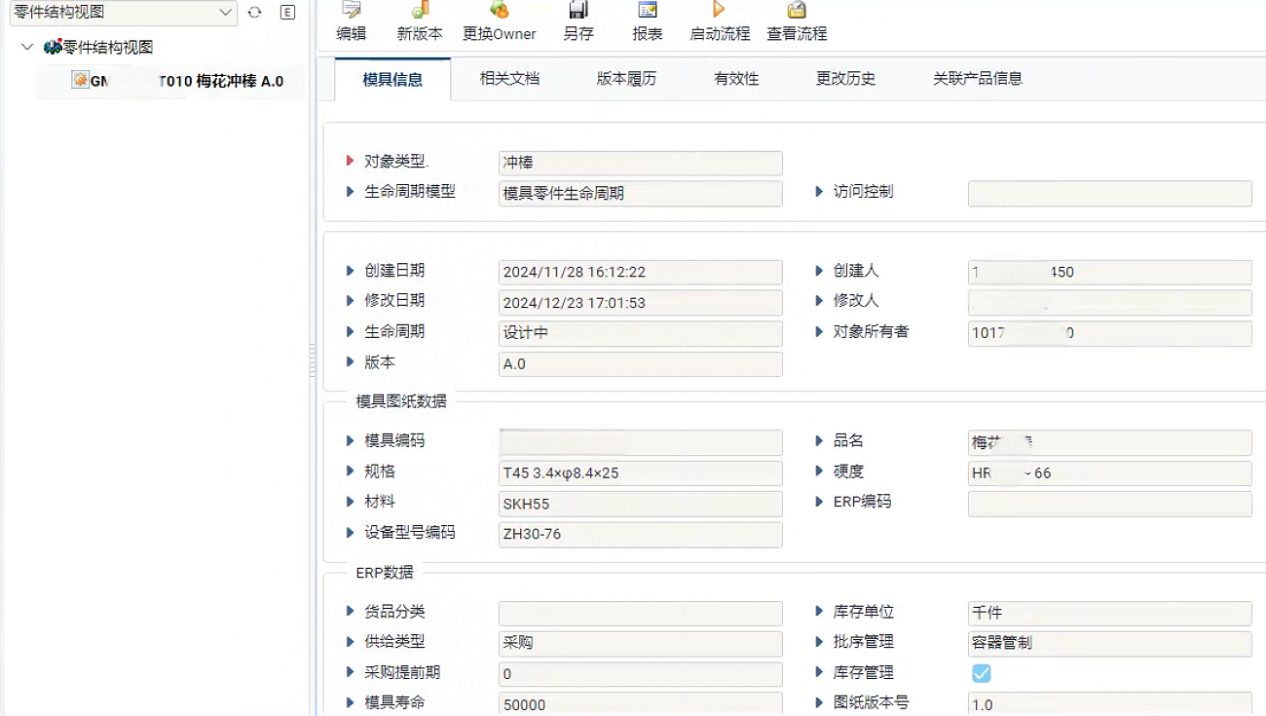
Task: Start workflow with 启动流程 icon
Action: coord(719,12)
